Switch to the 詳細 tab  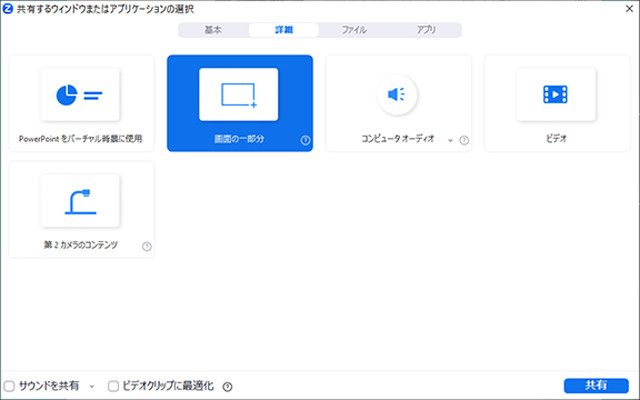(x=284, y=30)
